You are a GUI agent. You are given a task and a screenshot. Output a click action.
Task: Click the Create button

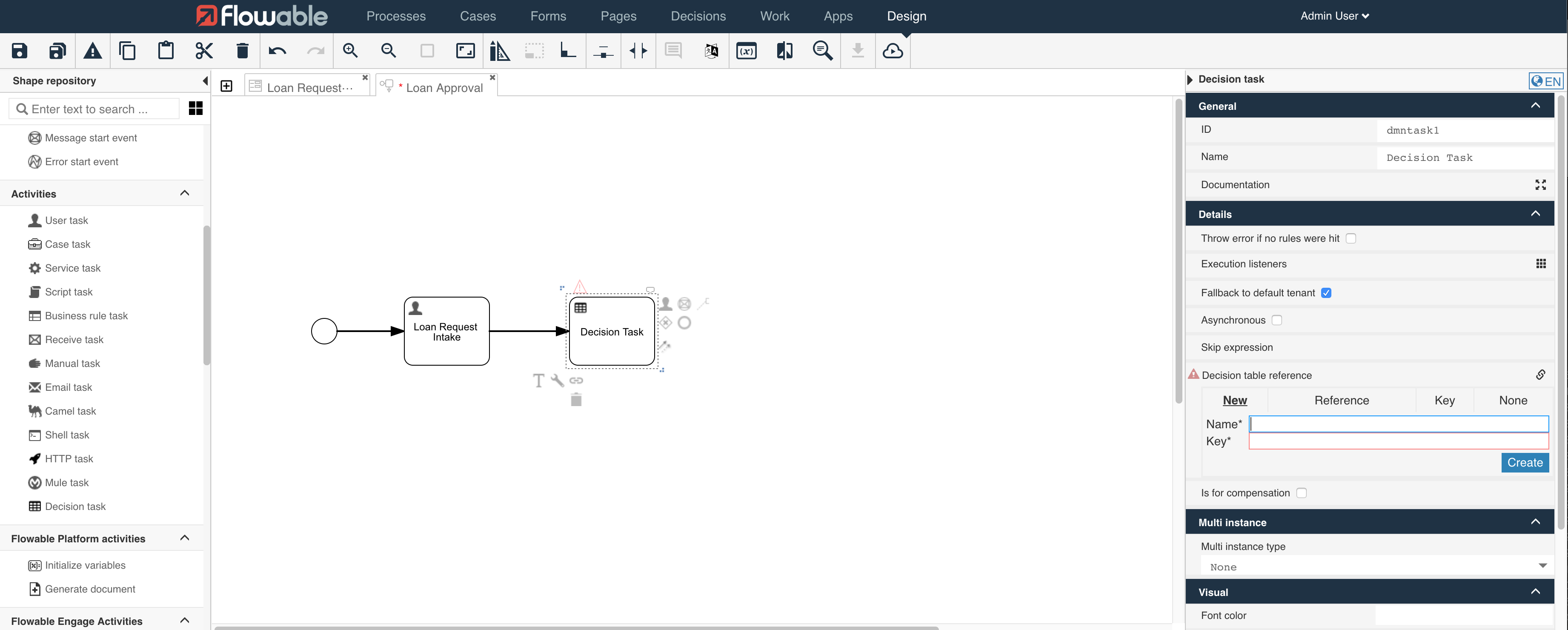coord(1524,463)
